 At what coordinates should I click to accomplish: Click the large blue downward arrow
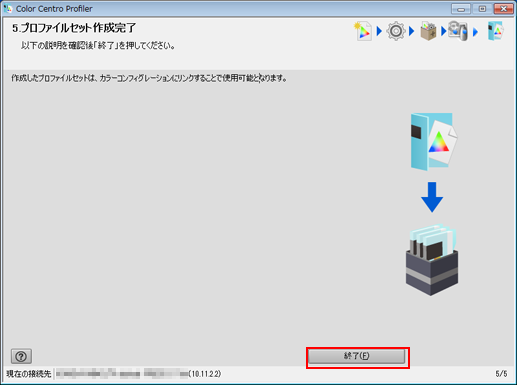pyautogui.click(x=432, y=197)
